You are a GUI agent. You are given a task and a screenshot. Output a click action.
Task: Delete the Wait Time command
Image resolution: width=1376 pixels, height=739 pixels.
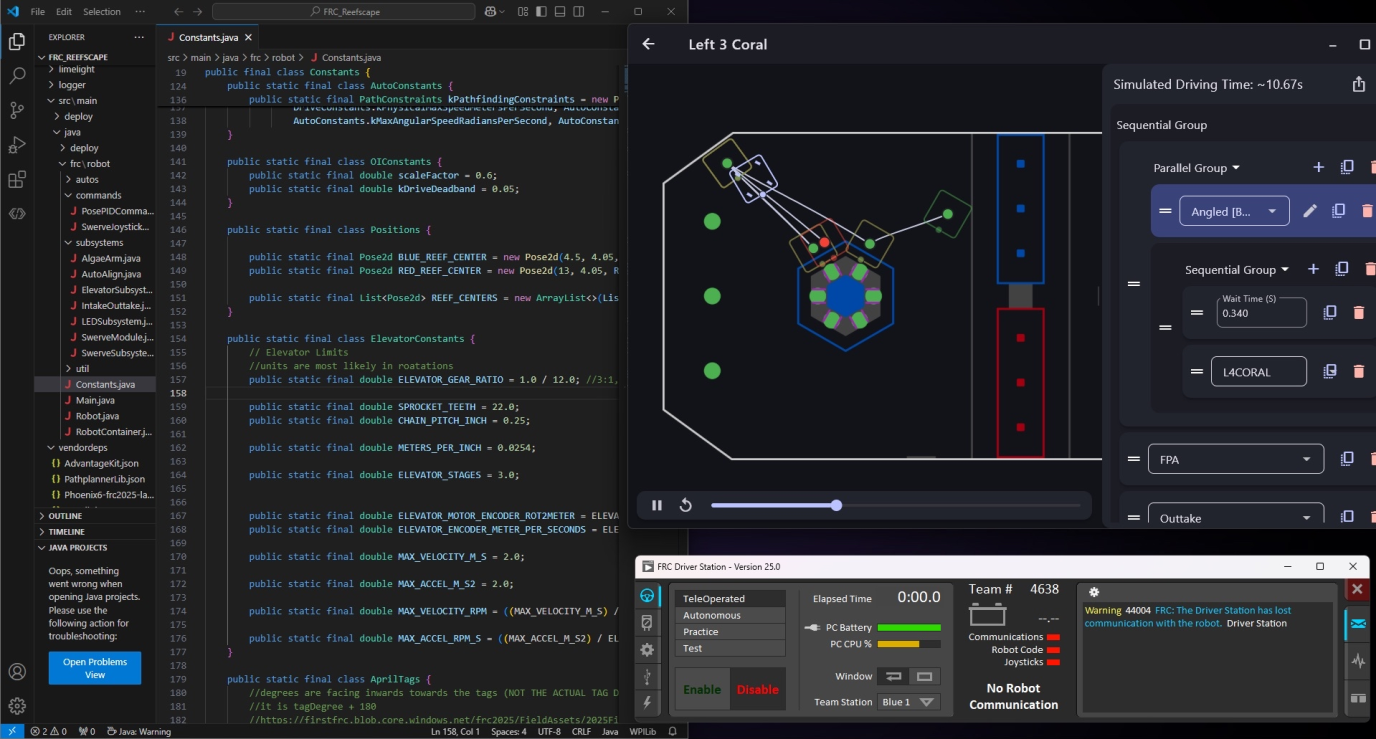point(1358,313)
